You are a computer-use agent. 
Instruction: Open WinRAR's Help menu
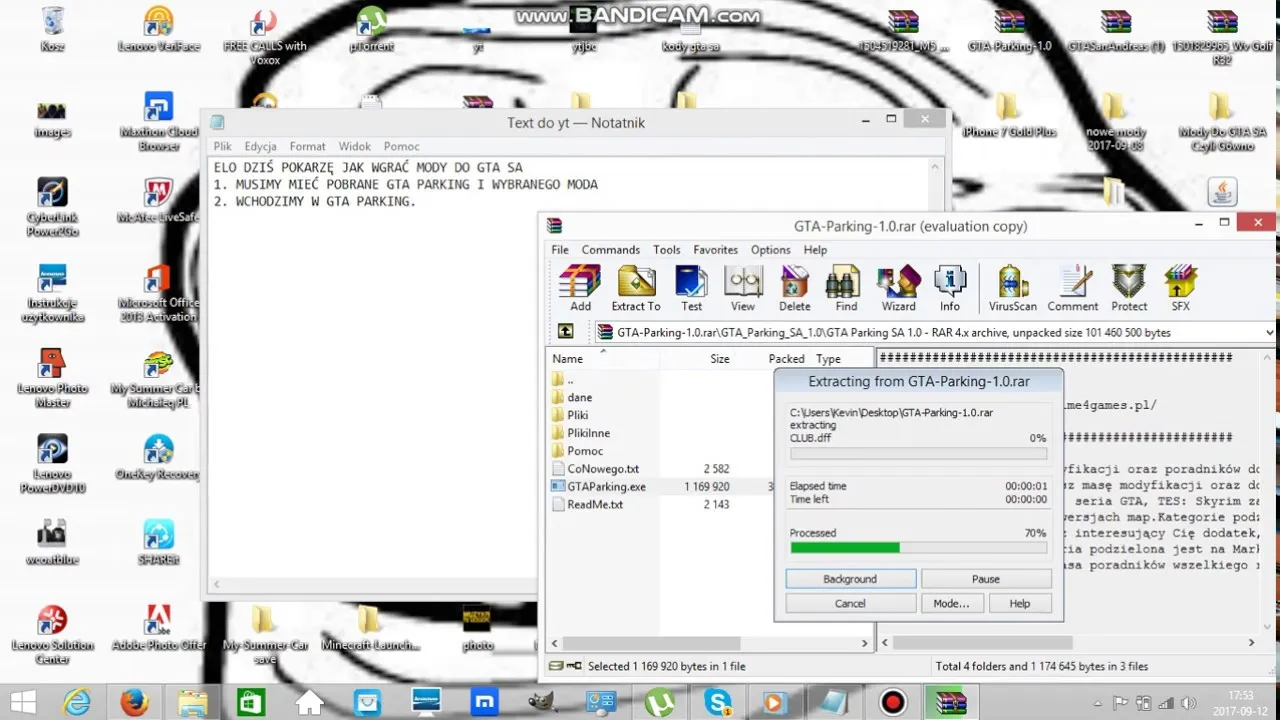pyautogui.click(x=816, y=250)
